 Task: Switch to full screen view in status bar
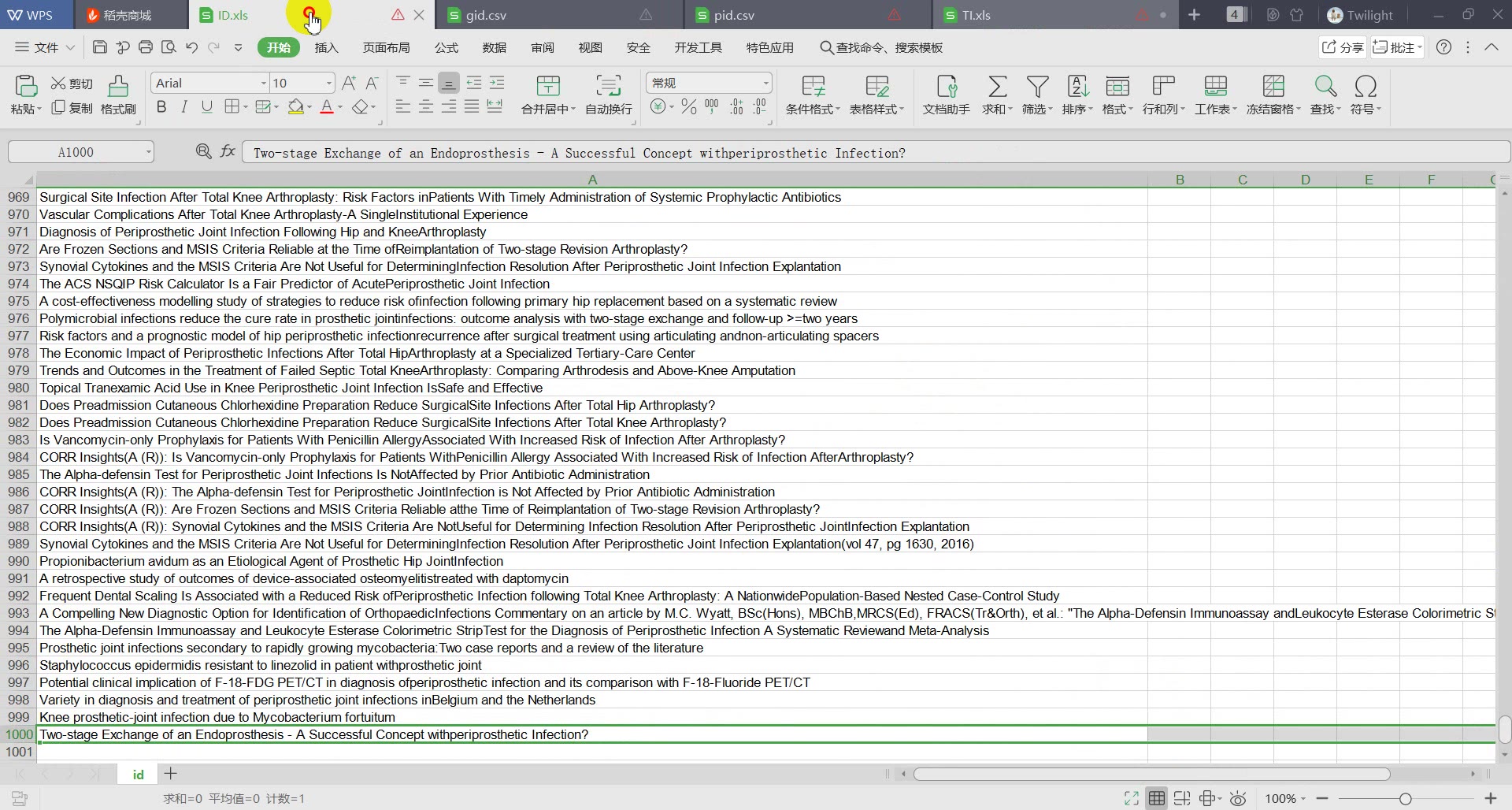tap(1132, 798)
